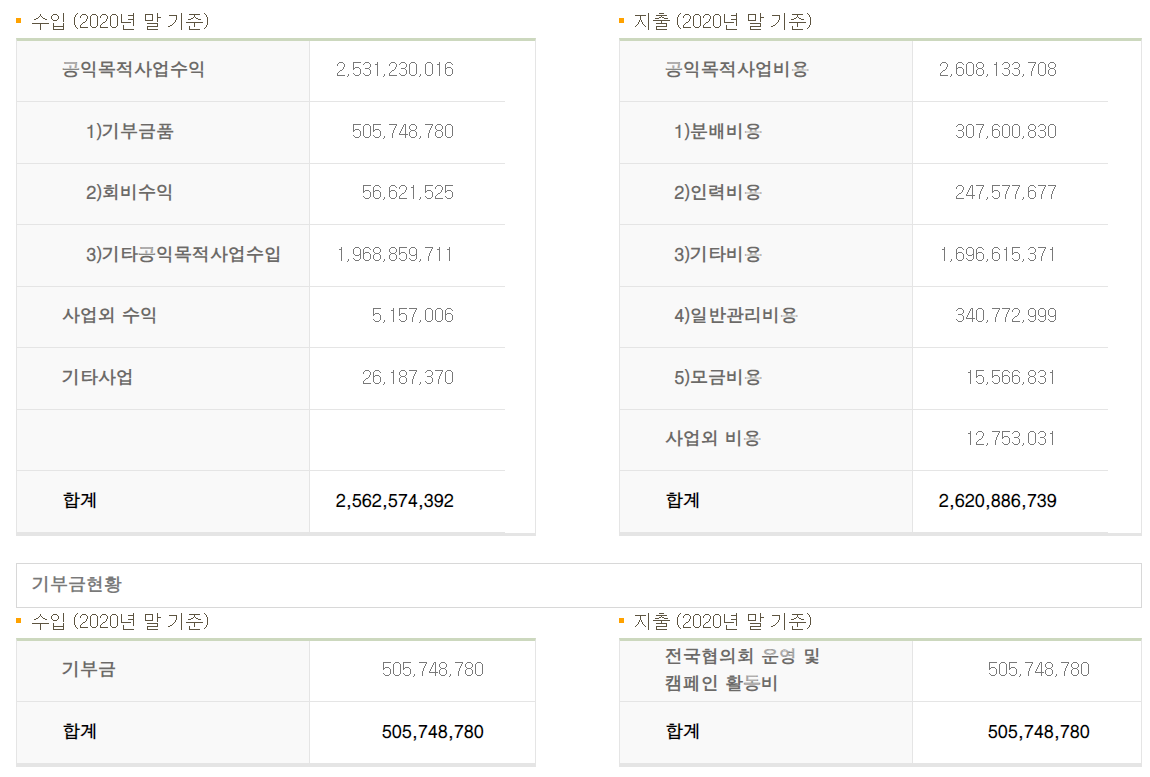Click the income total value 2,562,574,392

394,501
